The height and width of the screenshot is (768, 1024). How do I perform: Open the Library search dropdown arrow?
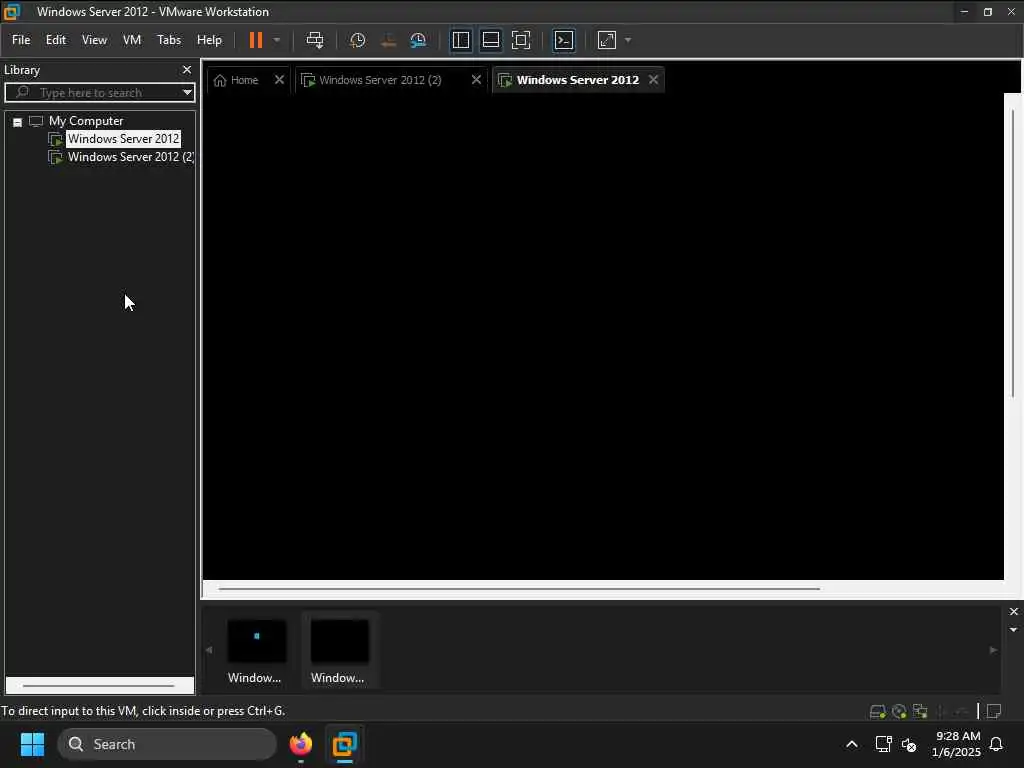[187, 93]
